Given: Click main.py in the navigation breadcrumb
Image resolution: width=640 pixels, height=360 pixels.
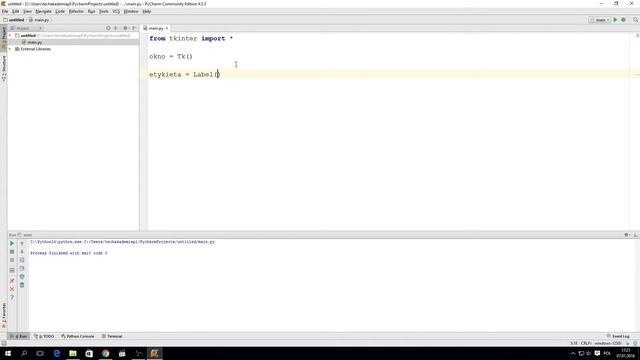Looking at the screenshot, I should [39, 20].
